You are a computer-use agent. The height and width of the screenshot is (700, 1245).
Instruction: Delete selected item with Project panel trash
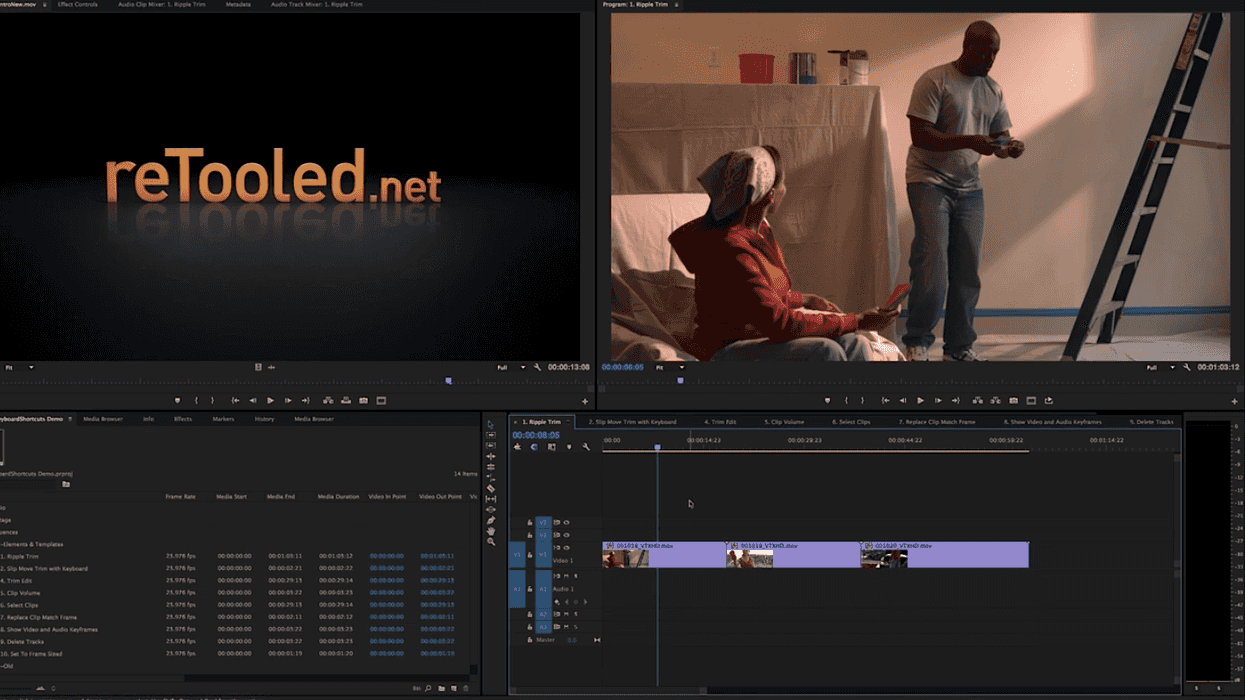point(466,688)
